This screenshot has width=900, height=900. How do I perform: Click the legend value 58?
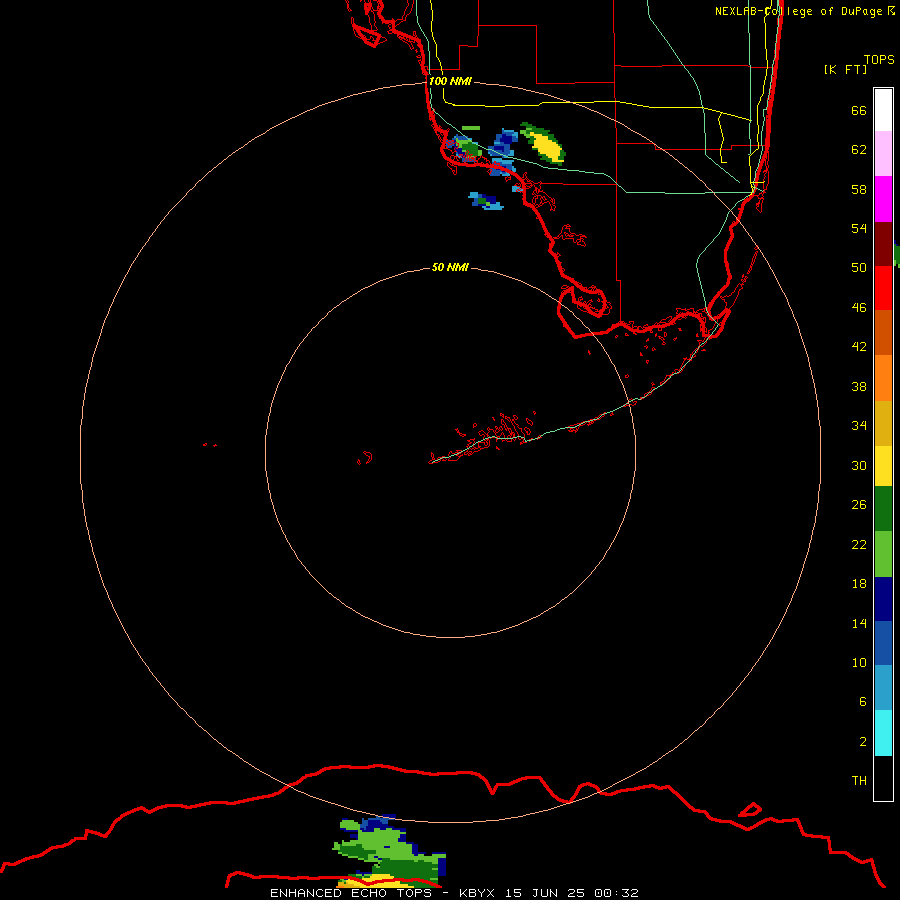point(859,189)
